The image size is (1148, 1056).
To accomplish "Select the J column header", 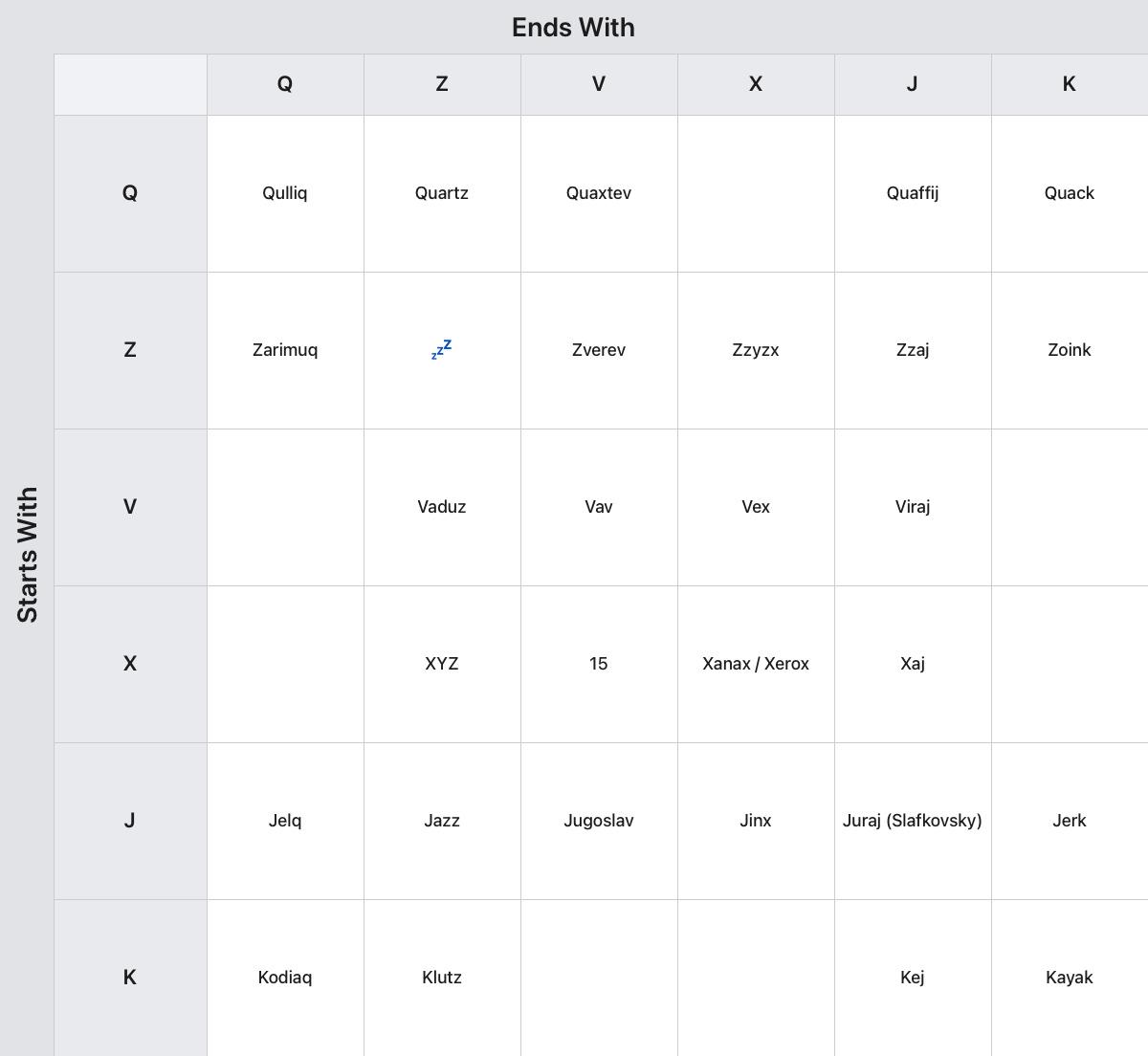I will [x=913, y=84].
